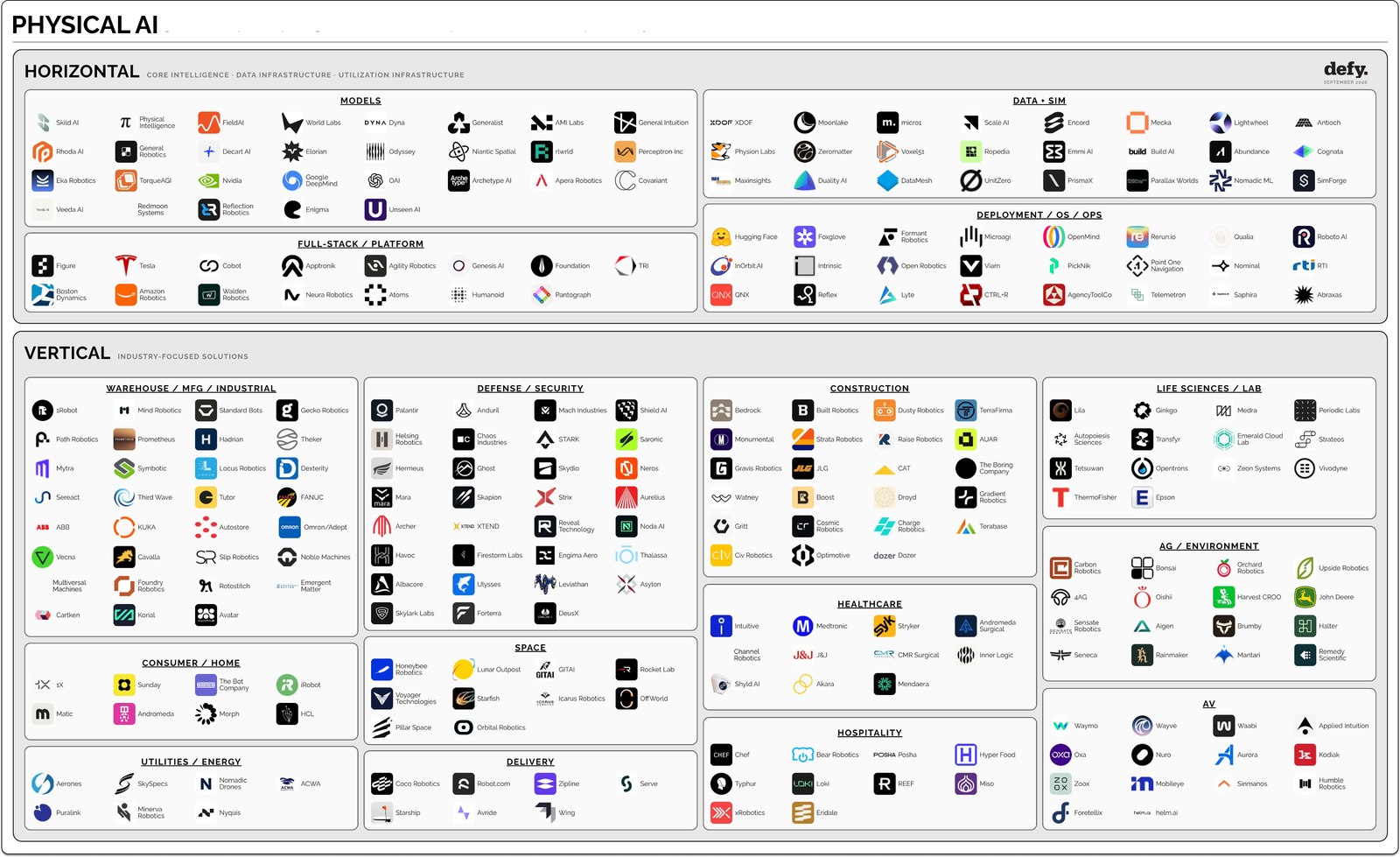
Task: Select the Palantir logo in Defense / Security
Action: (381, 410)
